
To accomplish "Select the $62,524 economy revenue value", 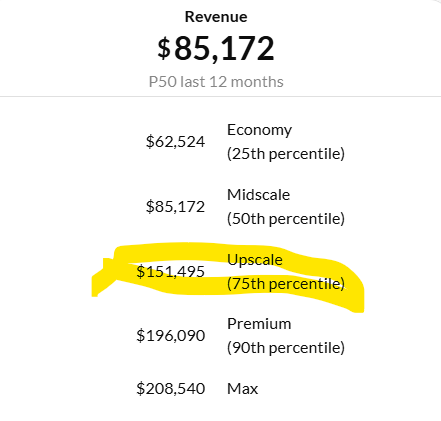I will pos(175,142).
